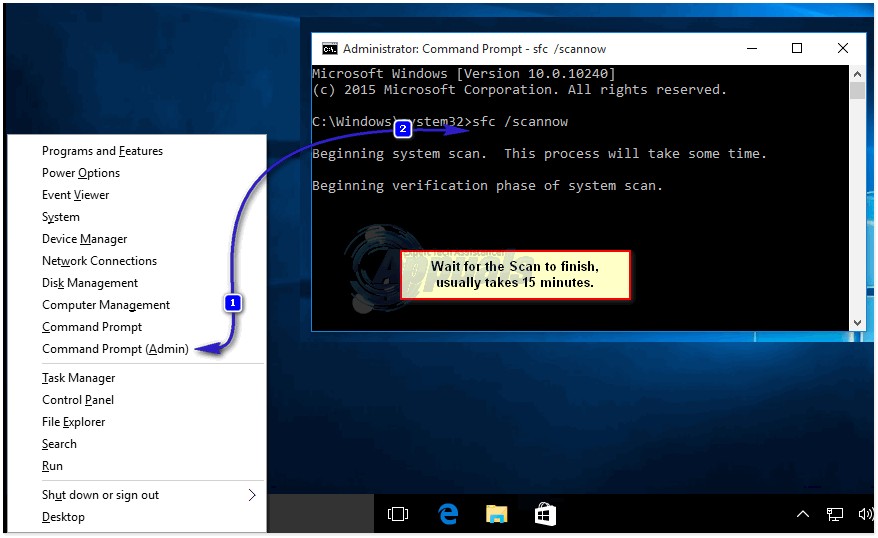The image size is (878, 538).
Task: Click Desktop at the menu bottom
Action: pos(63,517)
